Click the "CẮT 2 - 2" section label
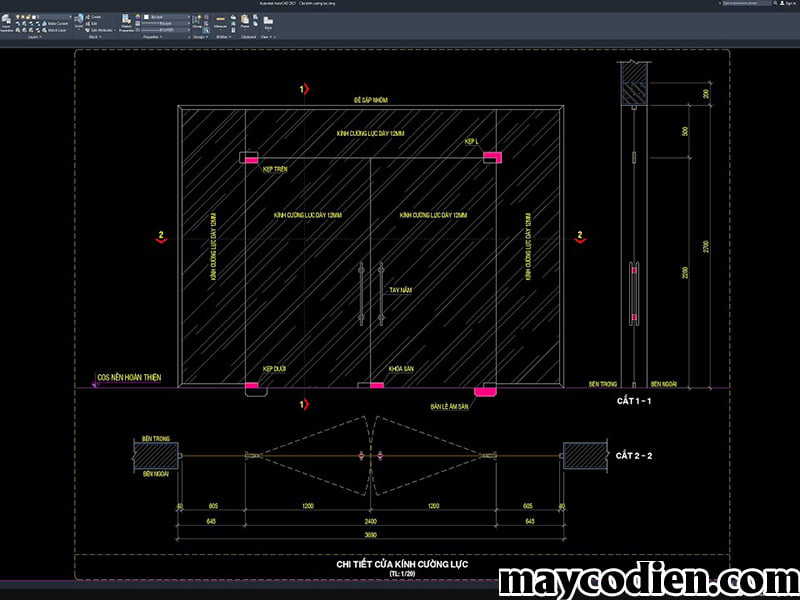Image resolution: width=800 pixels, height=600 pixels. click(634, 456)
